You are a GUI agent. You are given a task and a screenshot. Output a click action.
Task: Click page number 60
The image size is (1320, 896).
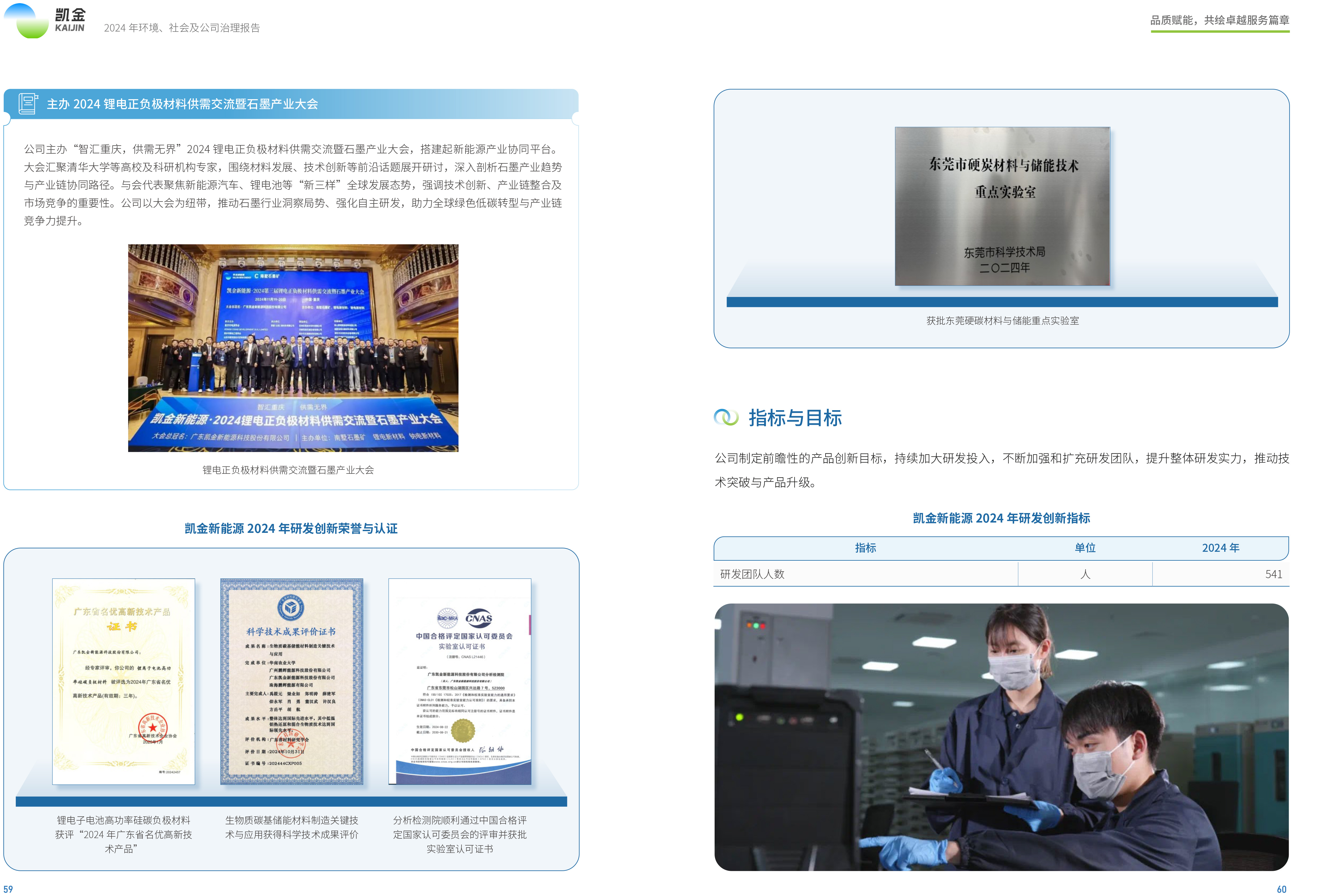[1281, 889]
